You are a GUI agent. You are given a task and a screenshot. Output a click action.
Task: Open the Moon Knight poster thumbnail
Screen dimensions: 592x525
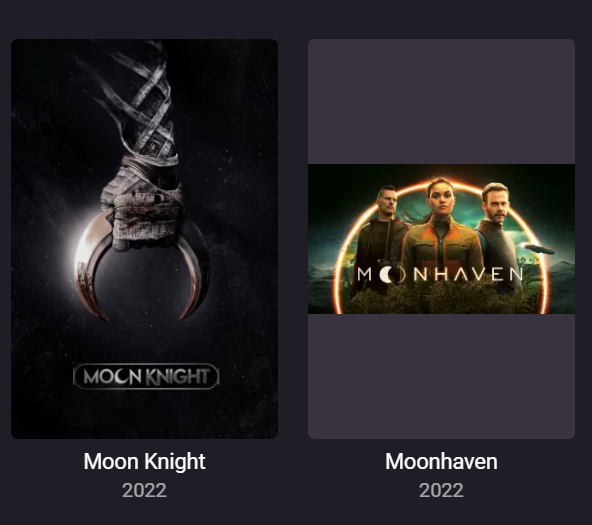click(144, 239)
